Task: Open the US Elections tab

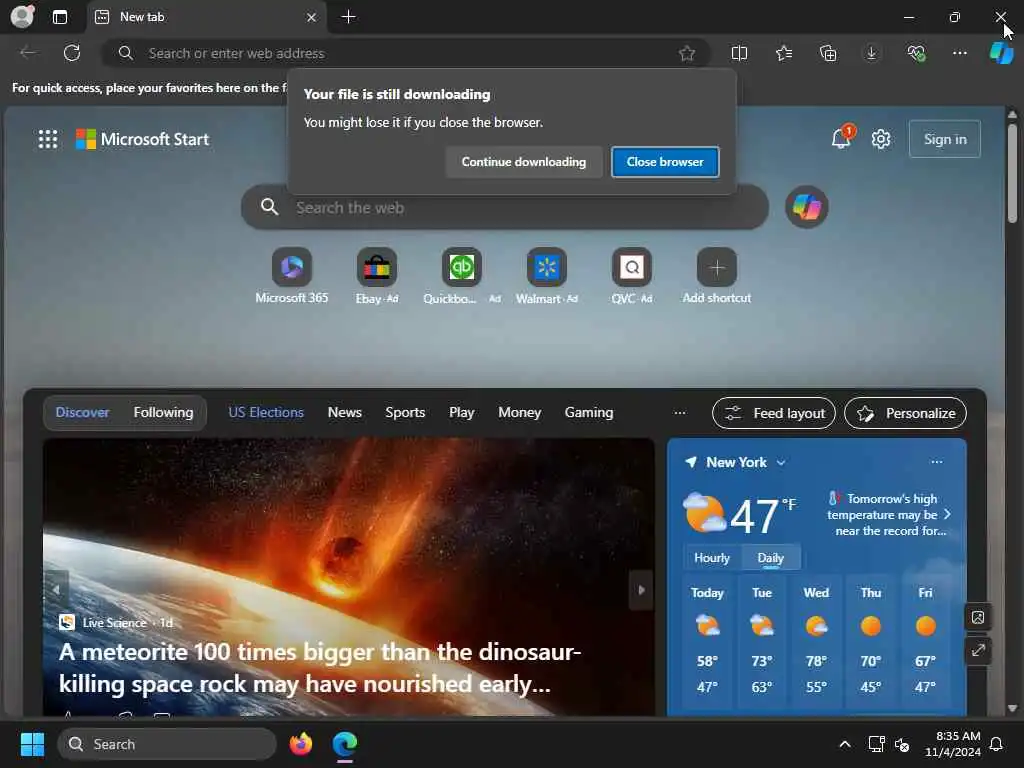Action: 266,413
